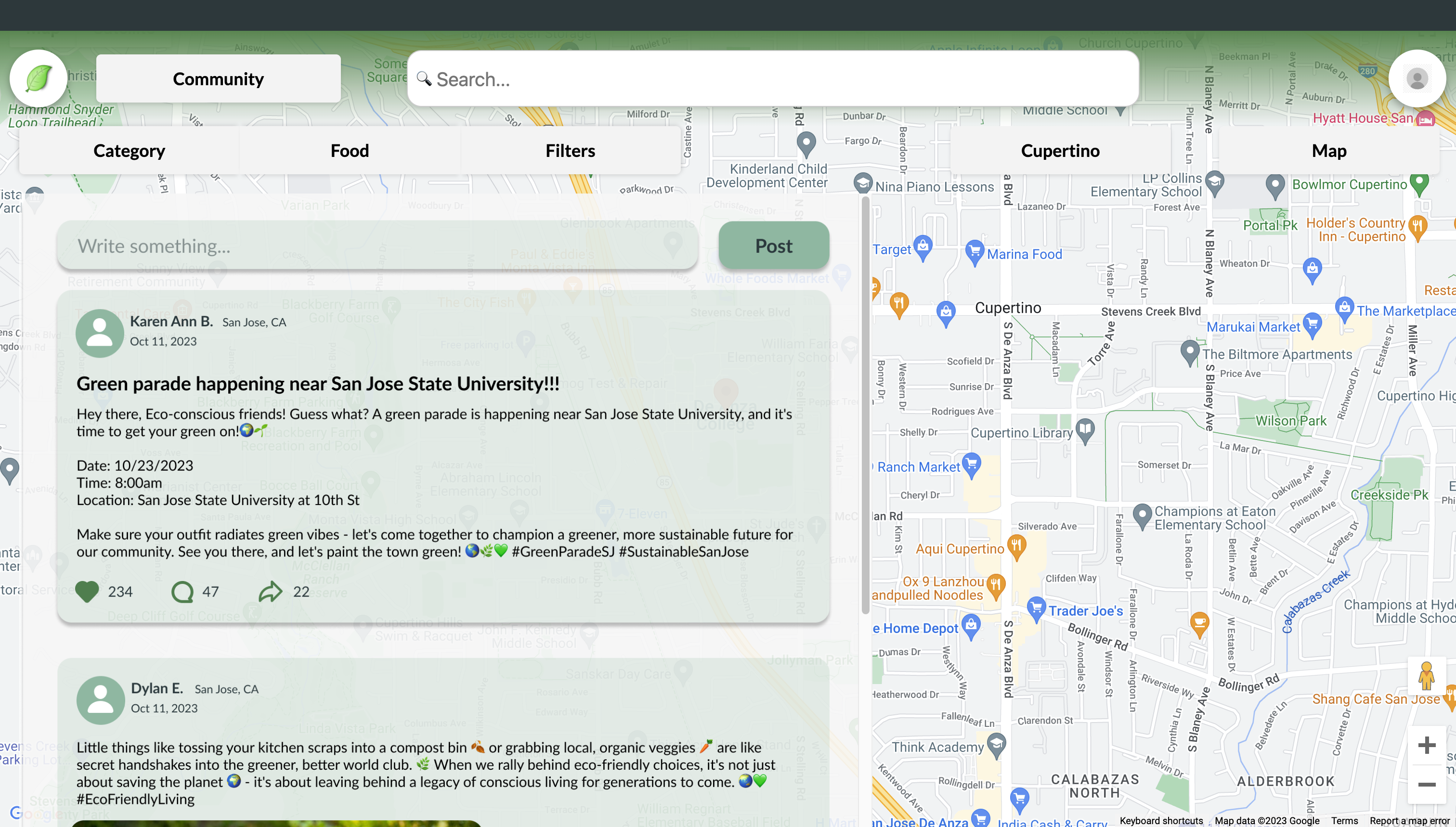Open the user profile avatar icon
This screenshot has height=827, width=1456.
[x=1416, y=78]
